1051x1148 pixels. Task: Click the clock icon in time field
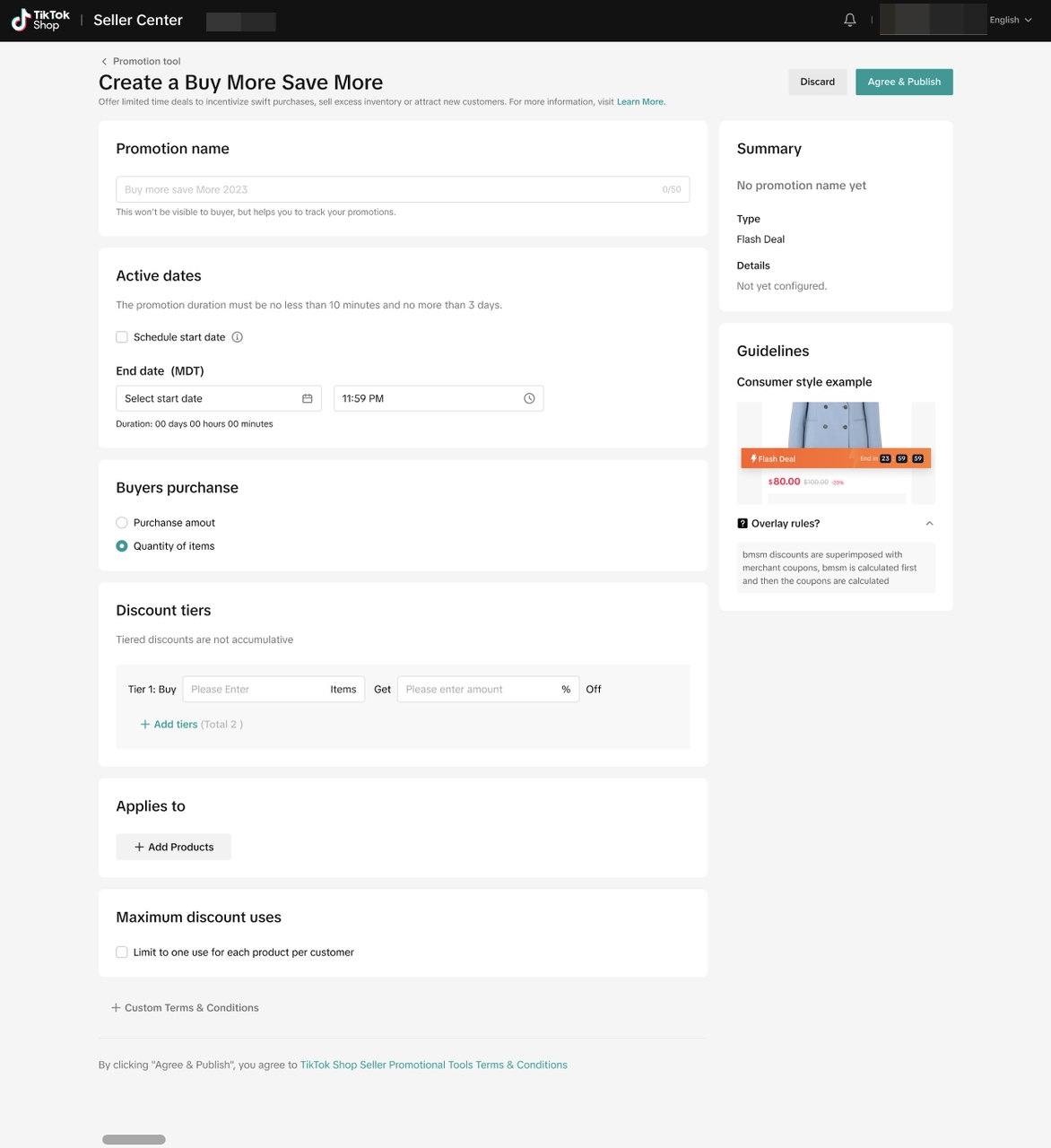click(529, 398)
